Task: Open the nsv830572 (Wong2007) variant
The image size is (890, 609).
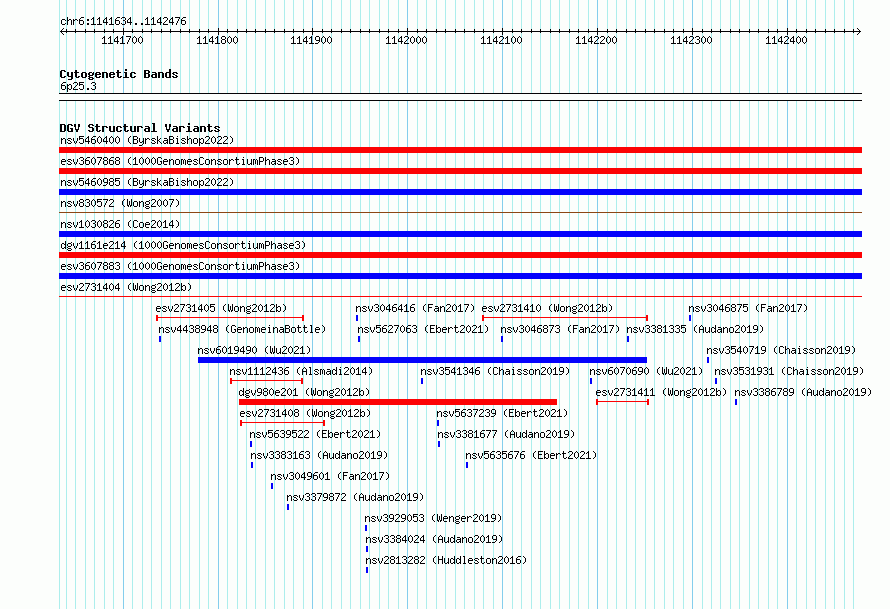Action: 120,203
